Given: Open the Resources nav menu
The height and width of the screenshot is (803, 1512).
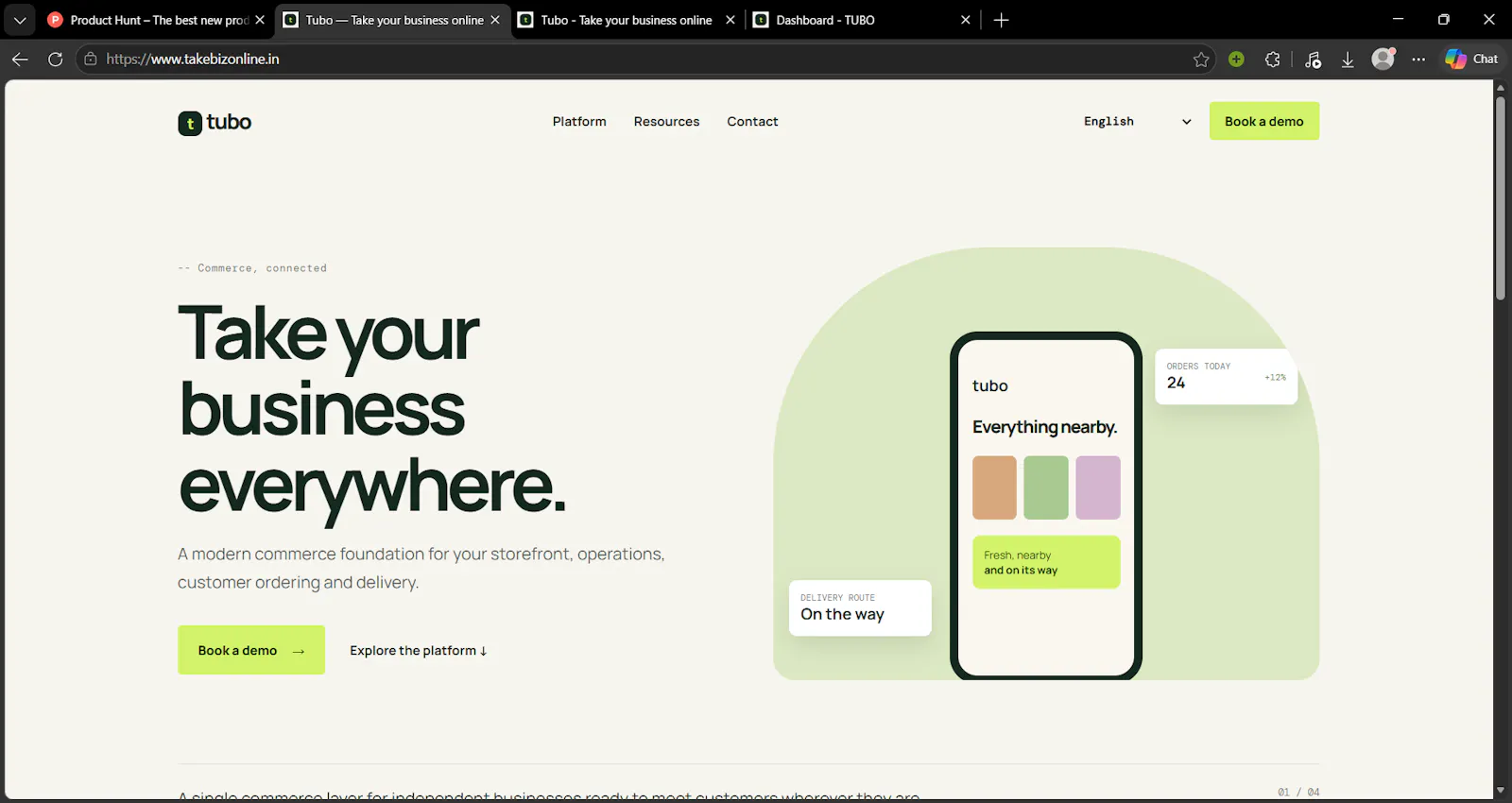Looking at the screenshot, I should pos(667,122).
